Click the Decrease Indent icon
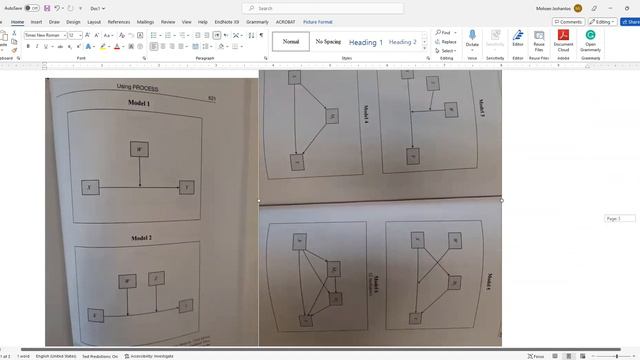The image size is (640, 360). [x=198, y=36]
